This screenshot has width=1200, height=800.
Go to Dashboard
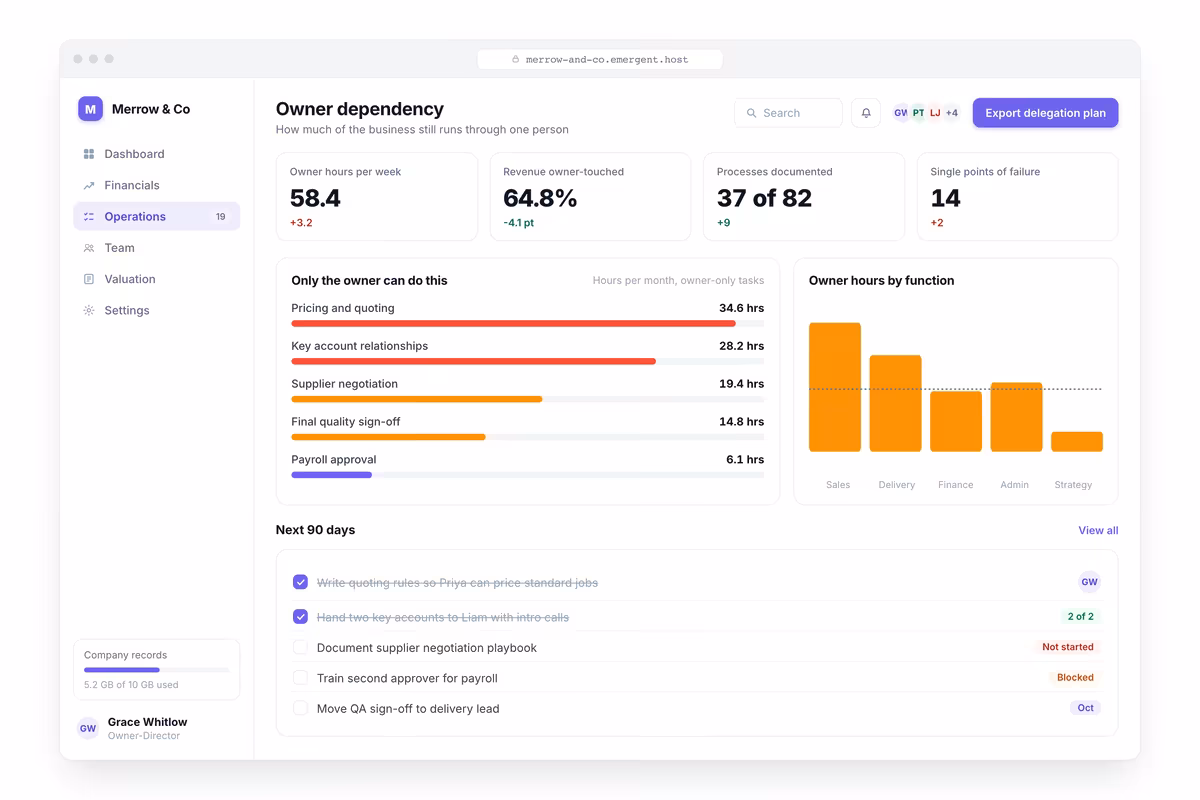[157, 154]
